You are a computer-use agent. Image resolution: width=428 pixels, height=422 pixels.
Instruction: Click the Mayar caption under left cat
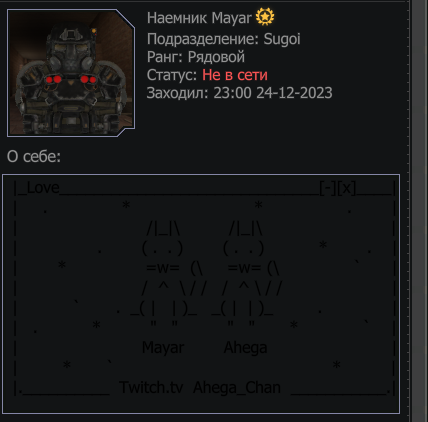click(163, 348)
